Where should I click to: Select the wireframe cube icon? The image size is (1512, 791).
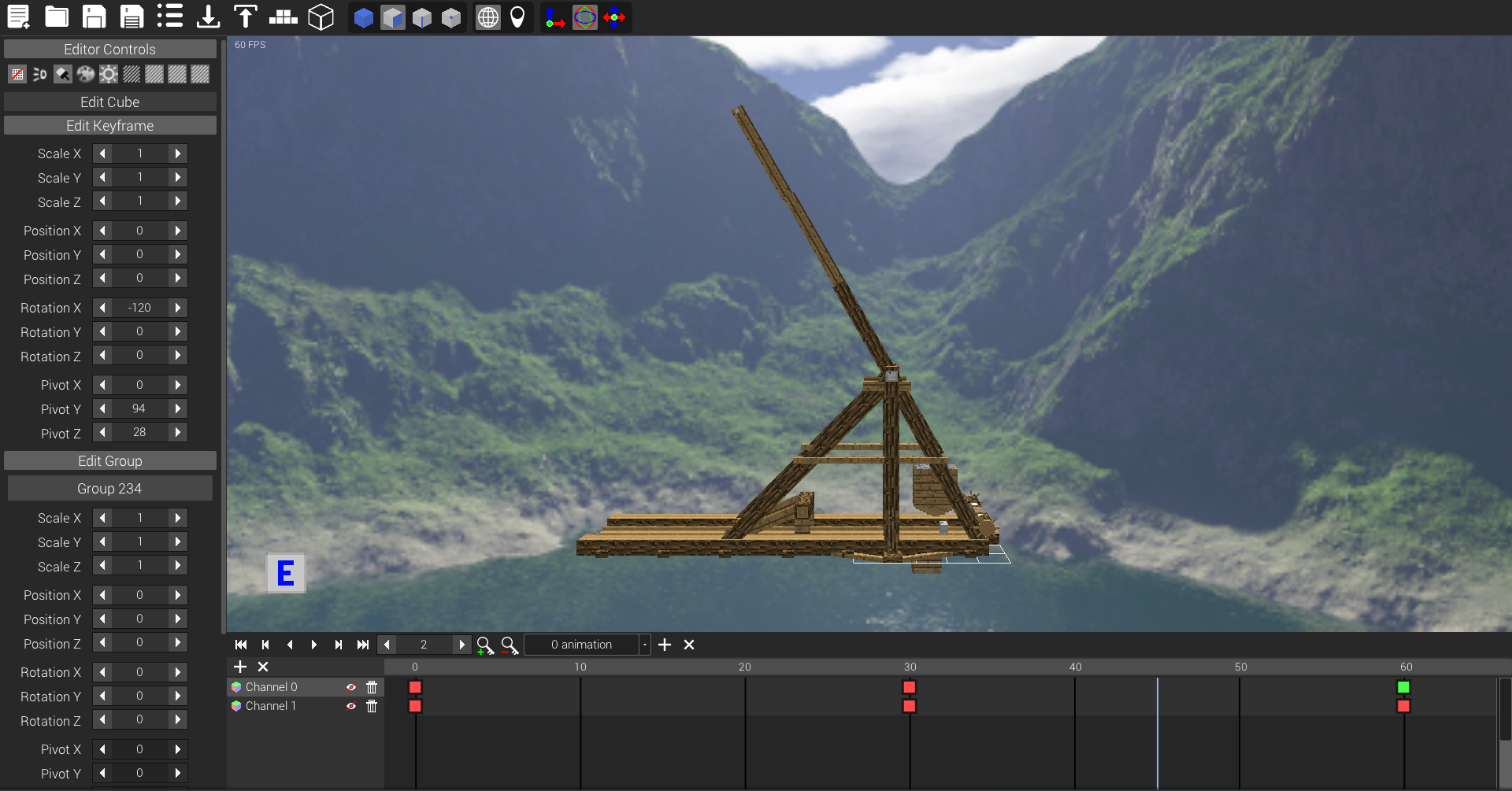321,17
